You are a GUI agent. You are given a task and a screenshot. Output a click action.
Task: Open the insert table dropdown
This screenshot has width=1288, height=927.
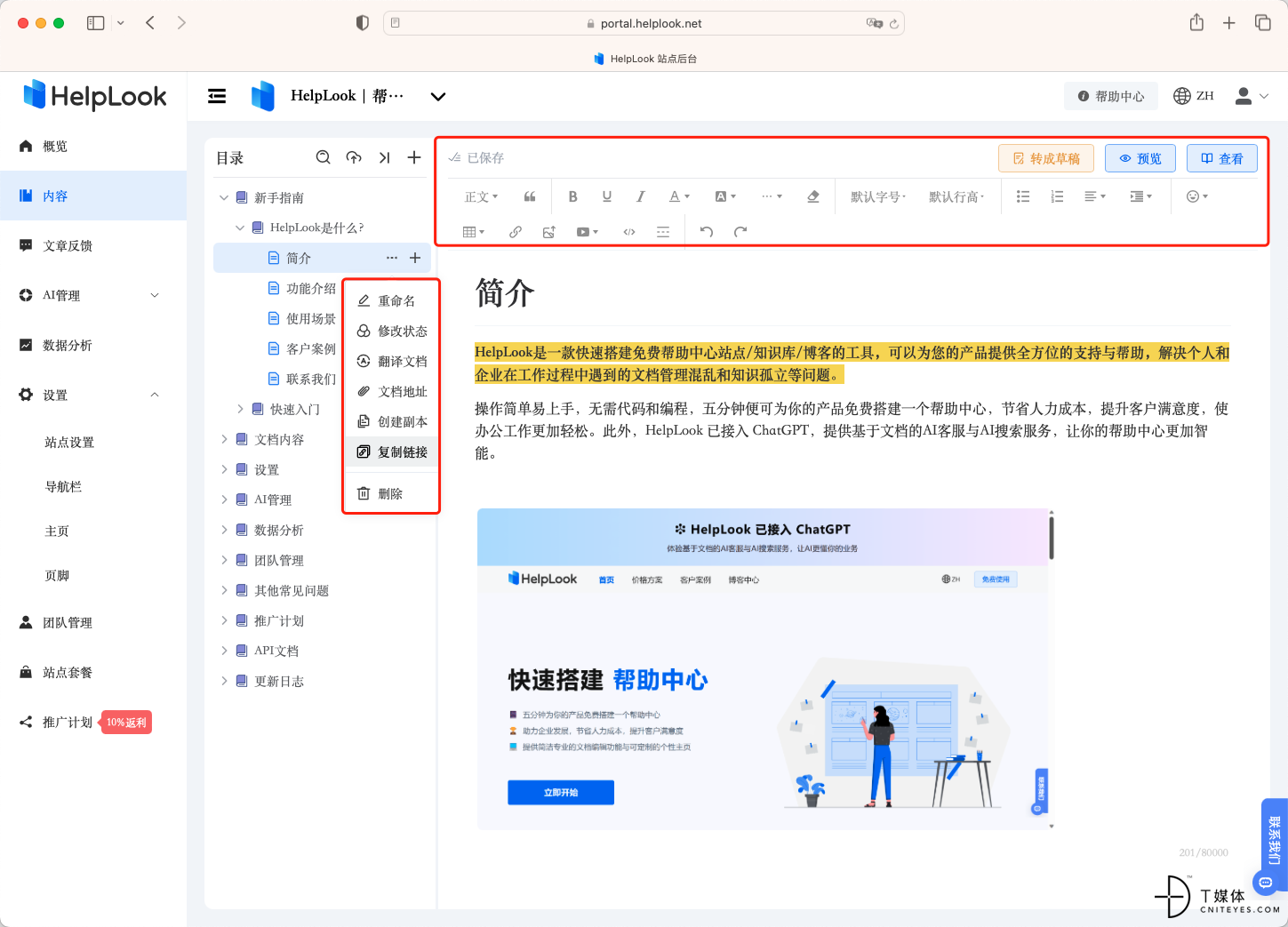(474, 232)
